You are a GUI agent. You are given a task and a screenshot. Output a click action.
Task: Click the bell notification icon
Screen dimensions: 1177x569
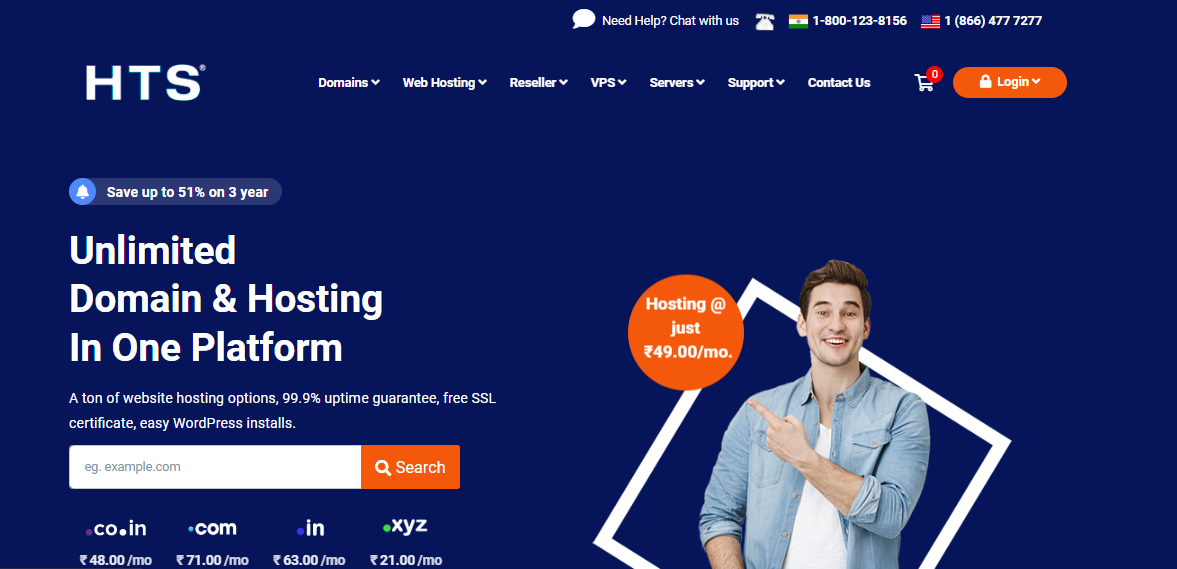83,191
